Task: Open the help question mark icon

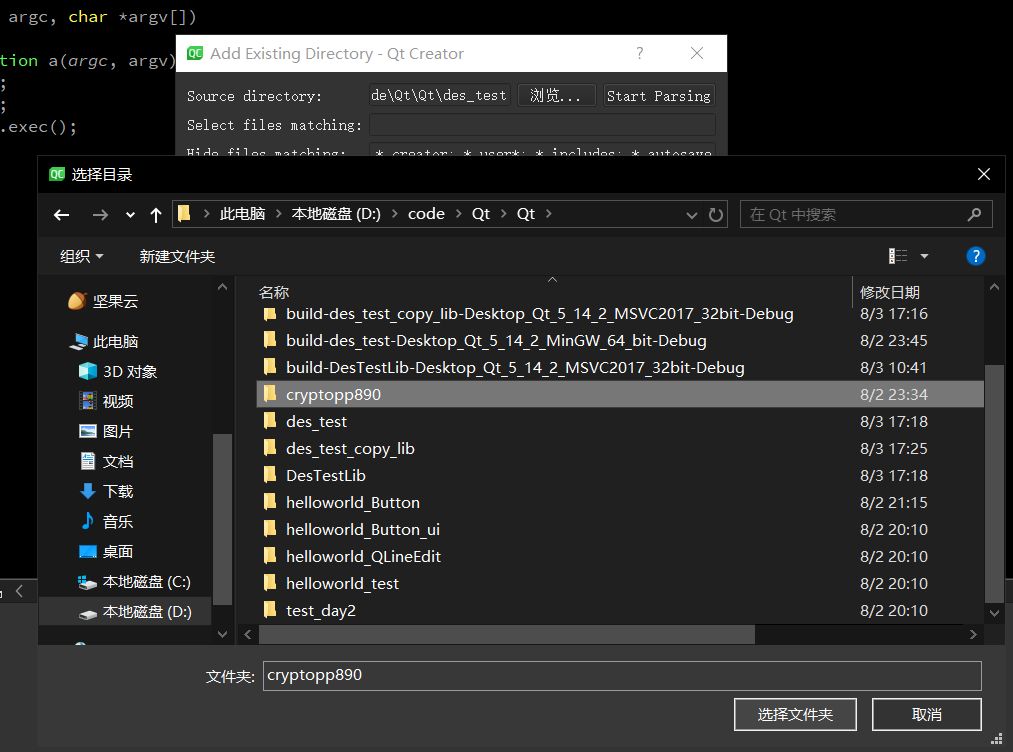Action: click(x=976, y=256)
